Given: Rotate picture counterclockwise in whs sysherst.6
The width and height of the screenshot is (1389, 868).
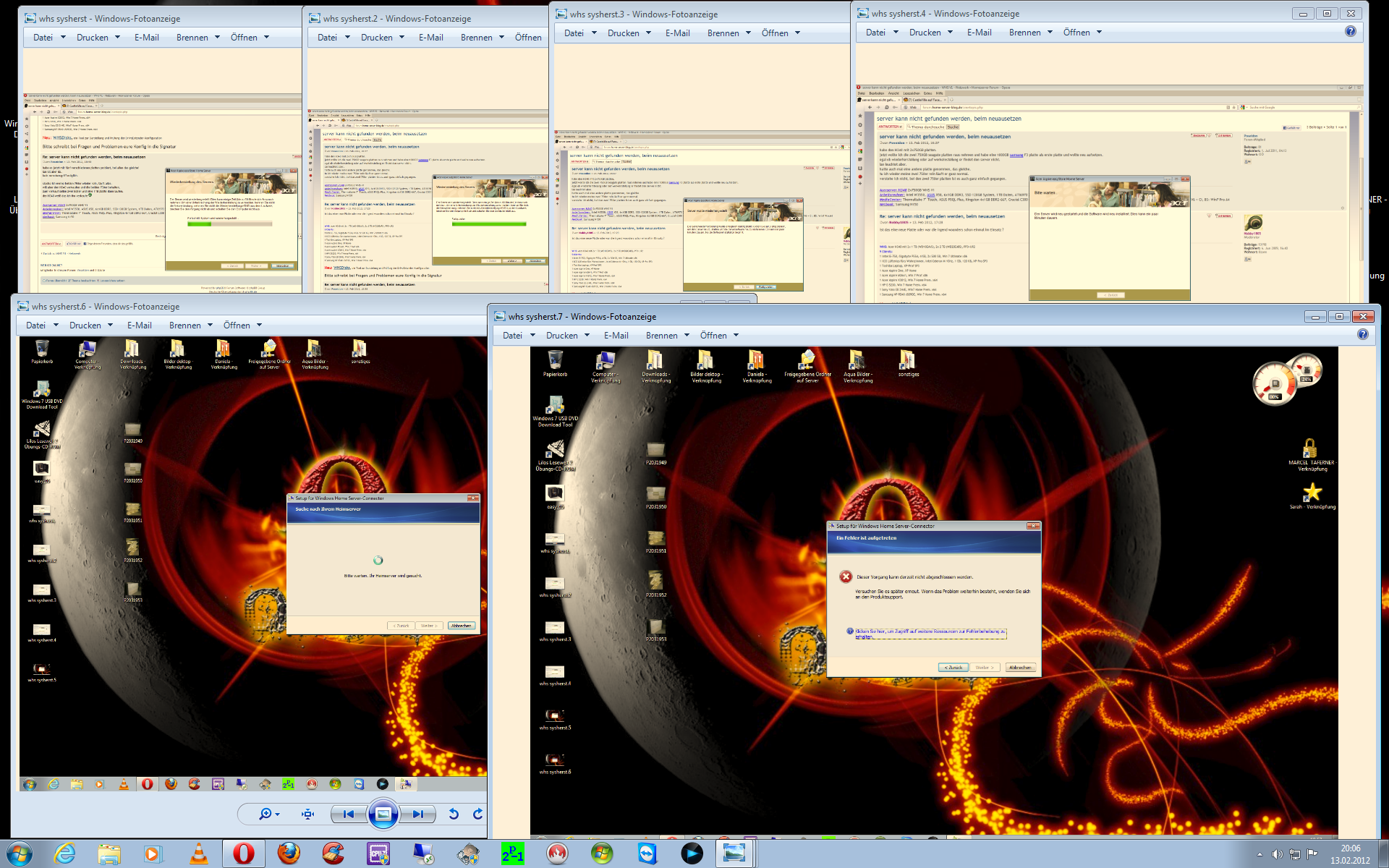Looking at the screenshot, I should (x=454, y=814).
